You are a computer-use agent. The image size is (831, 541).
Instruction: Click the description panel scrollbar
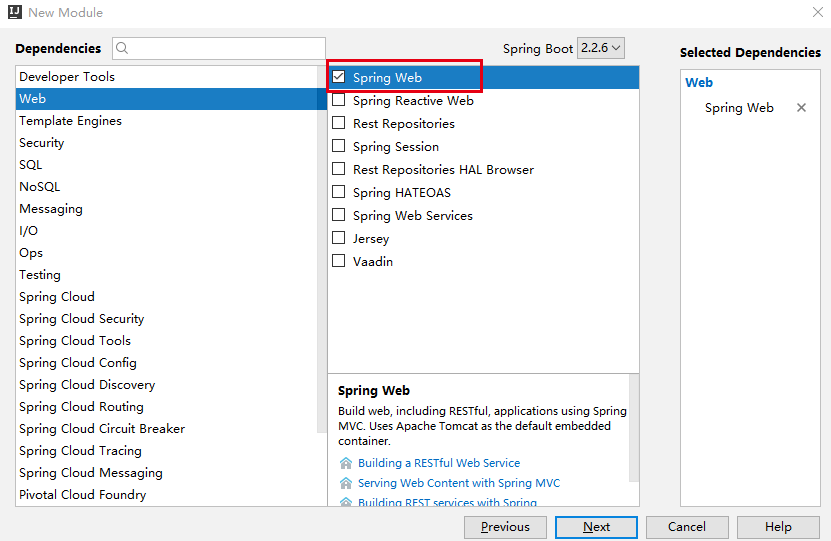(634, 428)
